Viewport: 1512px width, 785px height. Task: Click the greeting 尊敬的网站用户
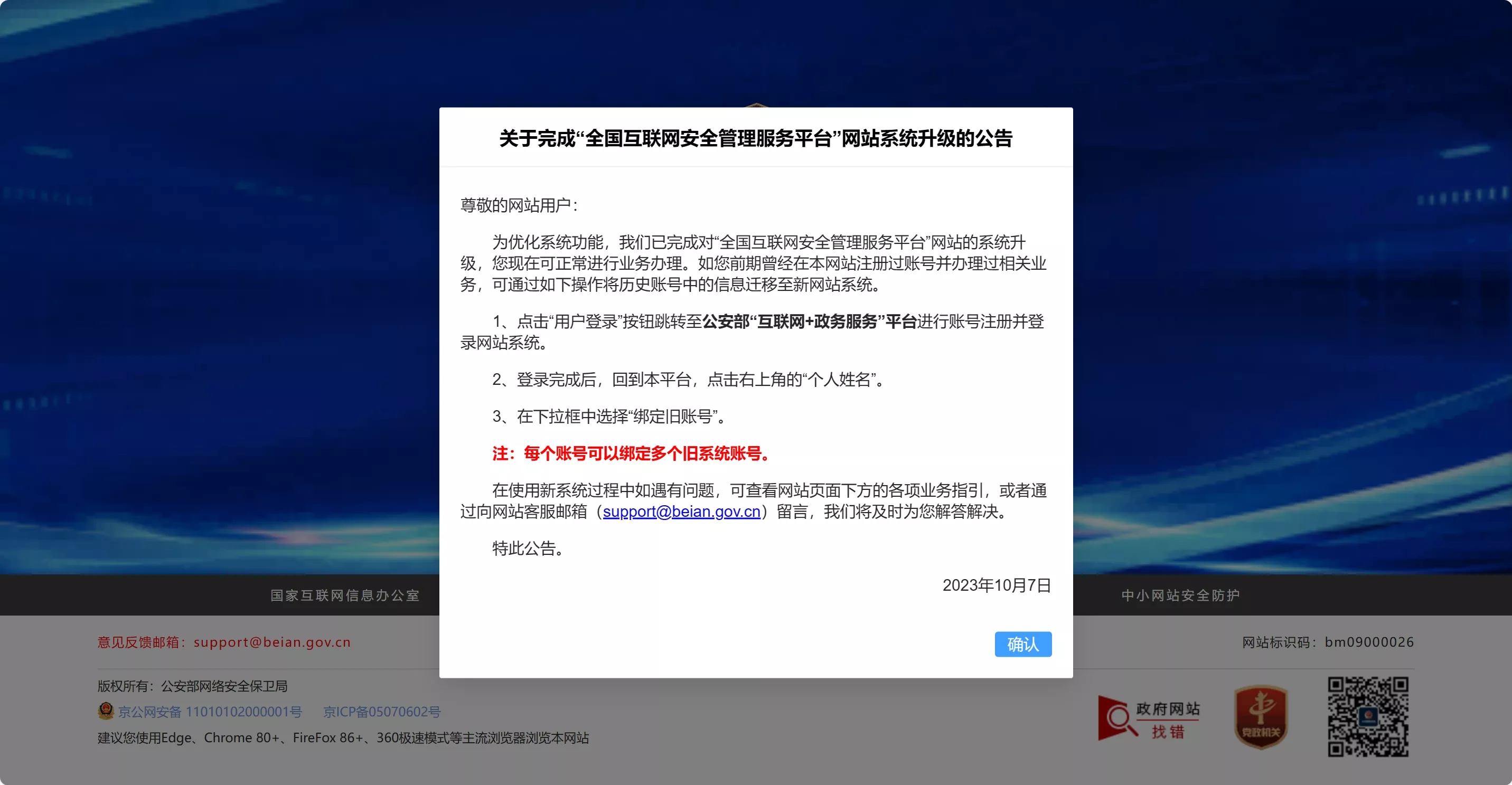[x=520, y=205]
